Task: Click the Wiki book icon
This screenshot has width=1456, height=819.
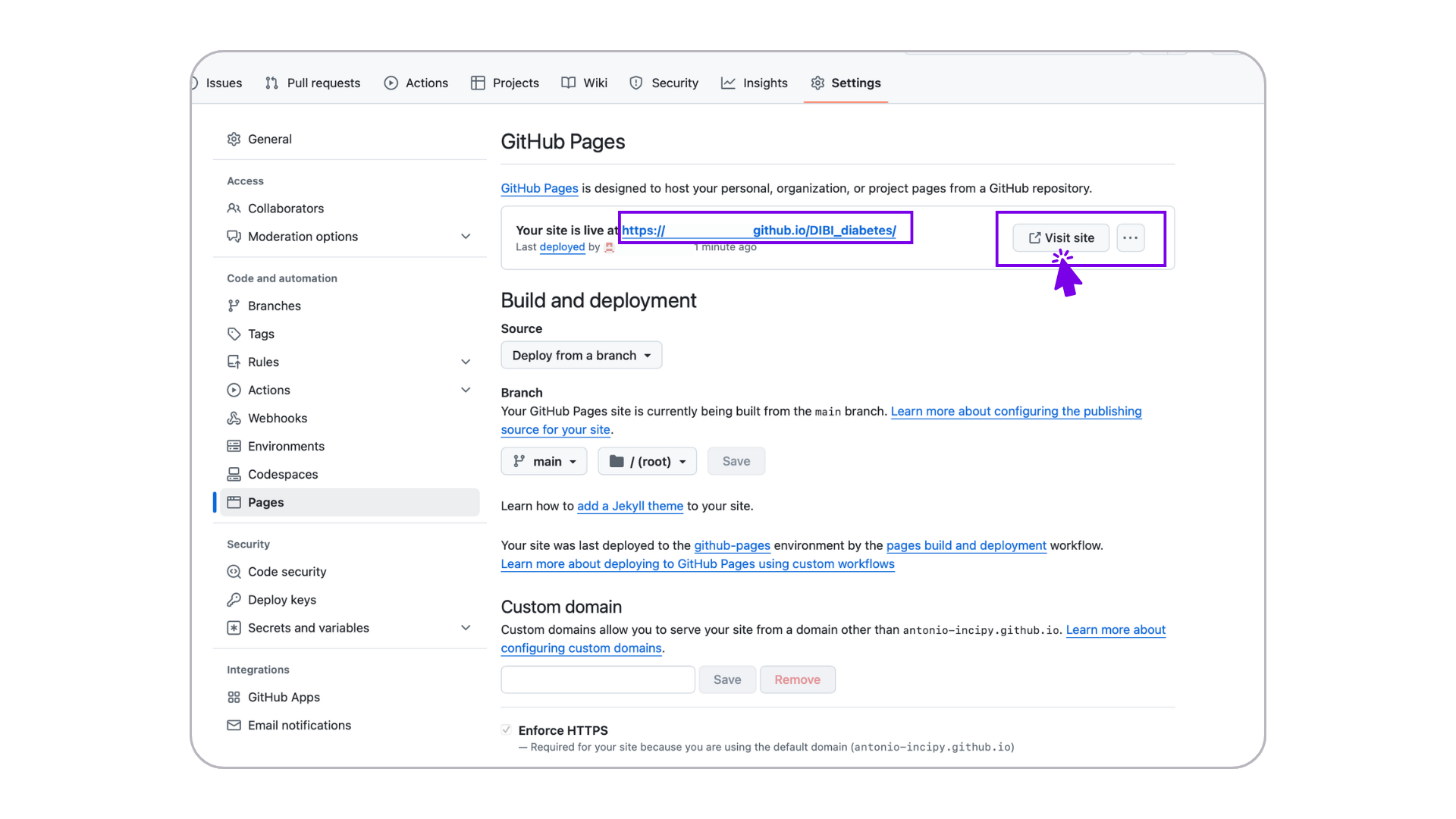Action: coord(569,83)
